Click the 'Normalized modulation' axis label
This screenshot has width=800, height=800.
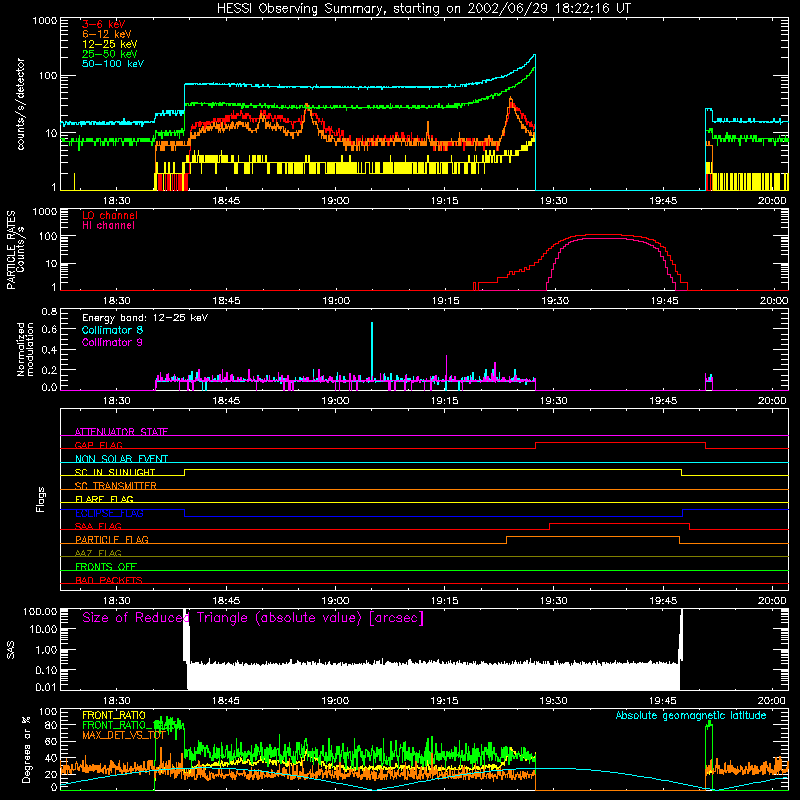pos(25,349)
